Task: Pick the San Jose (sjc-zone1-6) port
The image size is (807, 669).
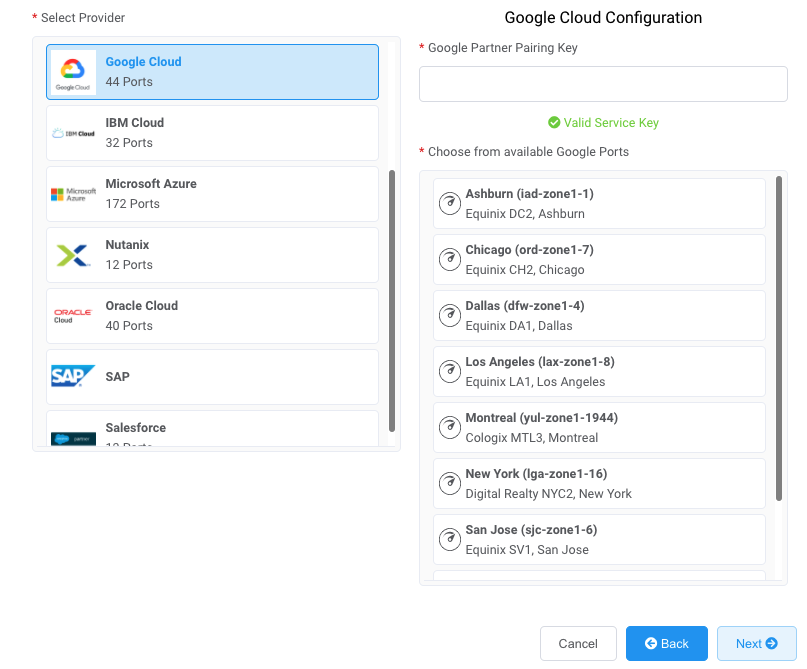Action: point(599,540)
